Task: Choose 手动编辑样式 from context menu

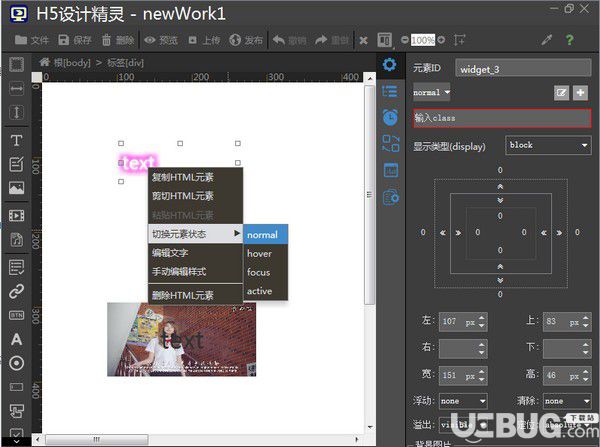Action: point(195,272)
